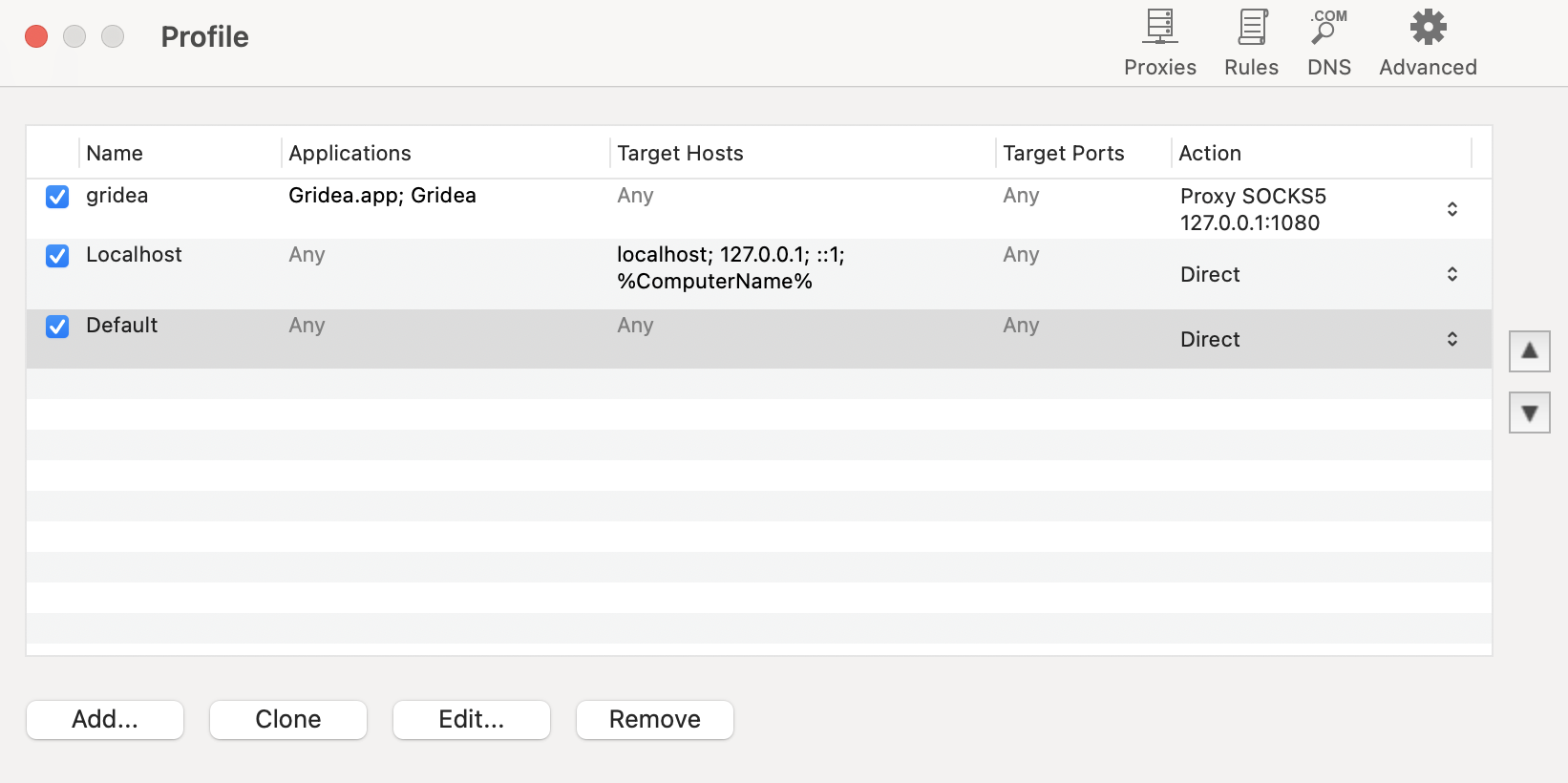Remove the selected rule
1568x783 pixels.
point(654,719)
